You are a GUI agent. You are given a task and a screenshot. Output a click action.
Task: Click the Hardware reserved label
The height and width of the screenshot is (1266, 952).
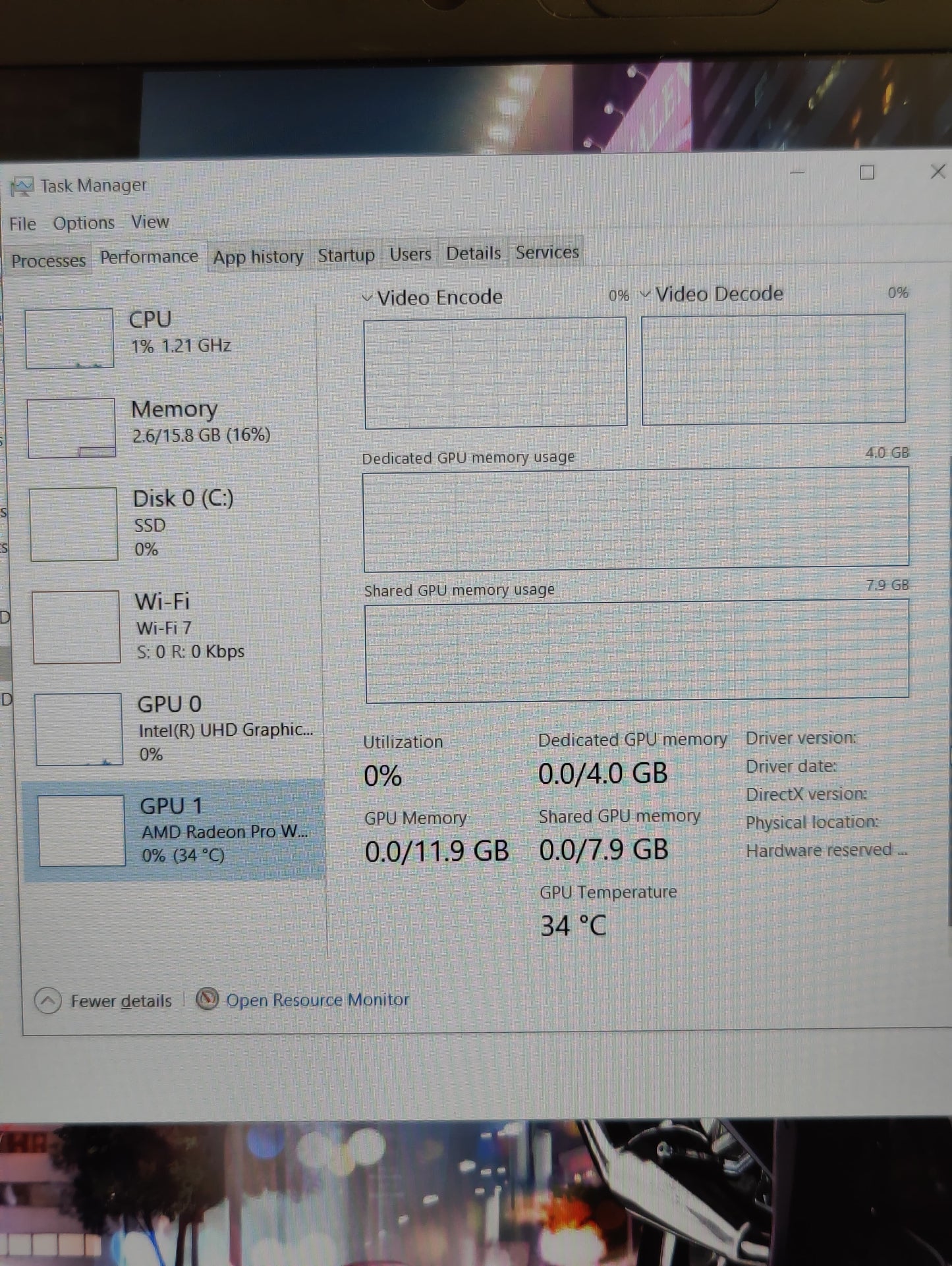pyautogui.click(x=827, y=850)
